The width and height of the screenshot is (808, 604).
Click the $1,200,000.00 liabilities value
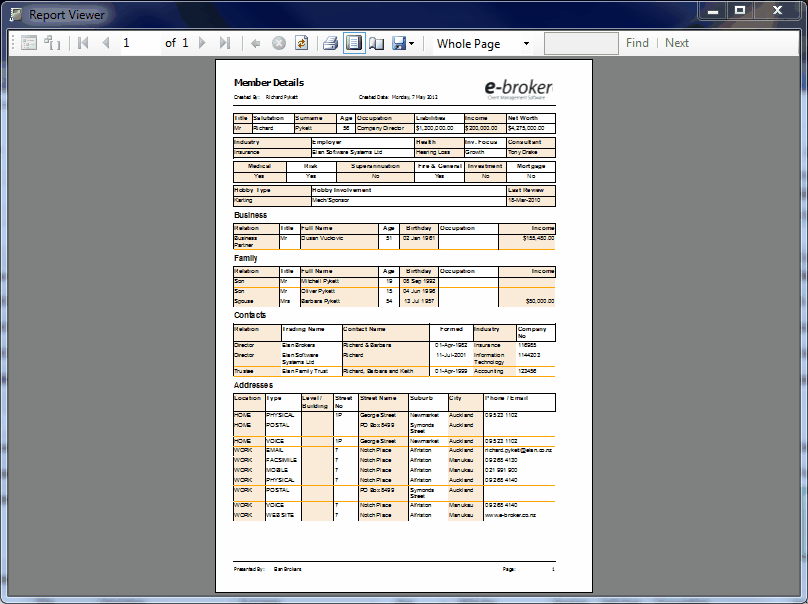click(434, 128)
